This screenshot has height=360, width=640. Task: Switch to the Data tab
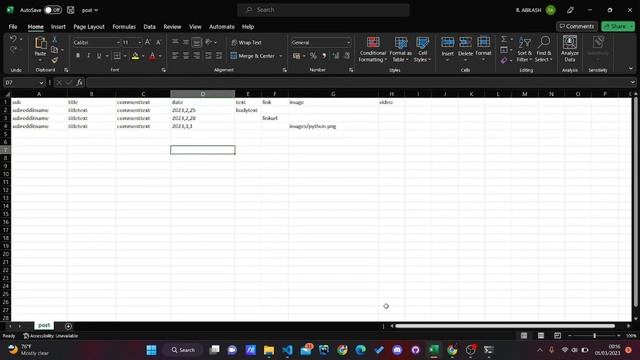coord(149,27)
